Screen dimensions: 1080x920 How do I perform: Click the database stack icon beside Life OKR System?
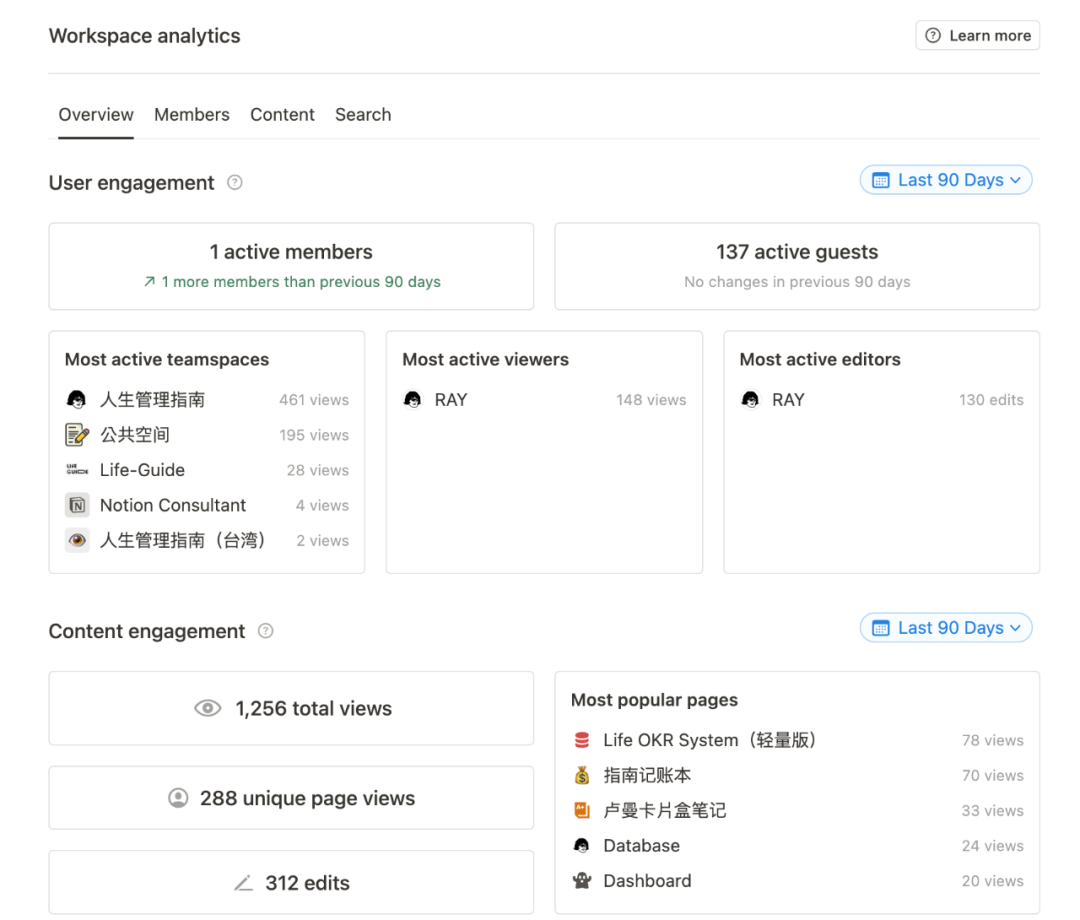pos(581,740)
